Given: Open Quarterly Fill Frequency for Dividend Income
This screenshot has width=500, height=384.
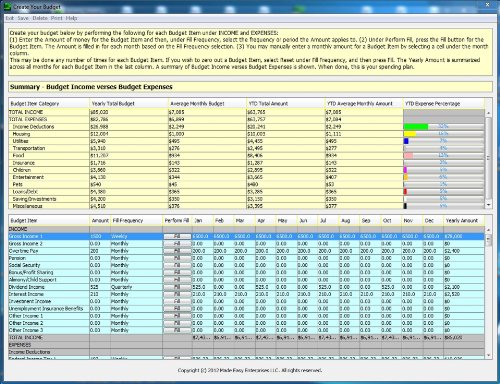Looking at the screenshot, I should pyautogui.click(x=136, y=287).
